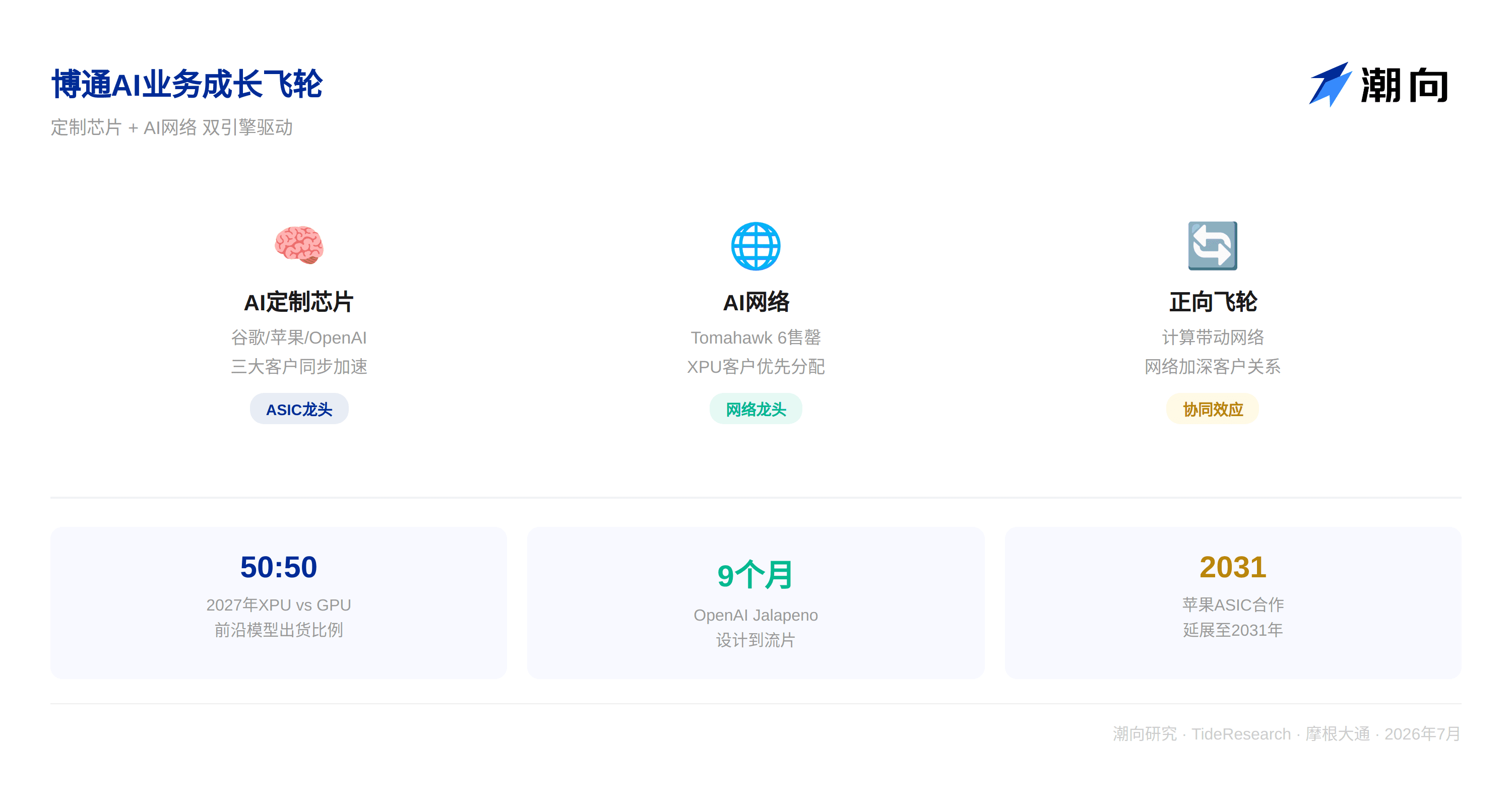The height and width of the screenshot is (806, 1512).
Task: Click the blue globe icon
Action: pos(755,246)
